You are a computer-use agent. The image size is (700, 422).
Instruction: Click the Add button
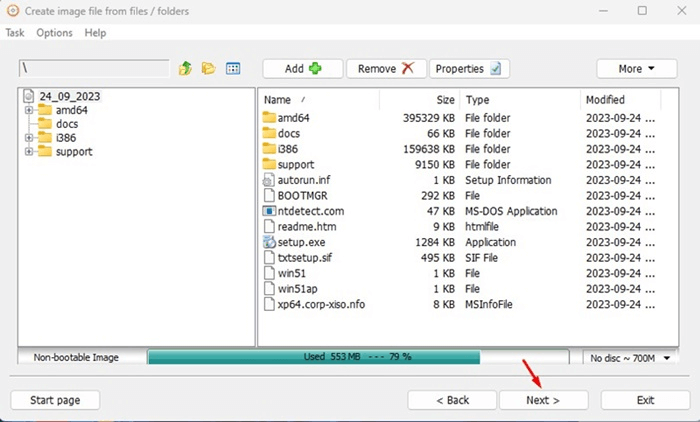[302, 69]
